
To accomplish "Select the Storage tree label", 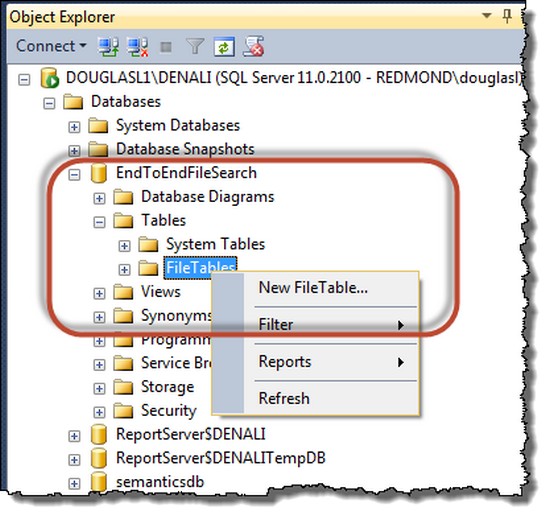I will coord(167,387).
